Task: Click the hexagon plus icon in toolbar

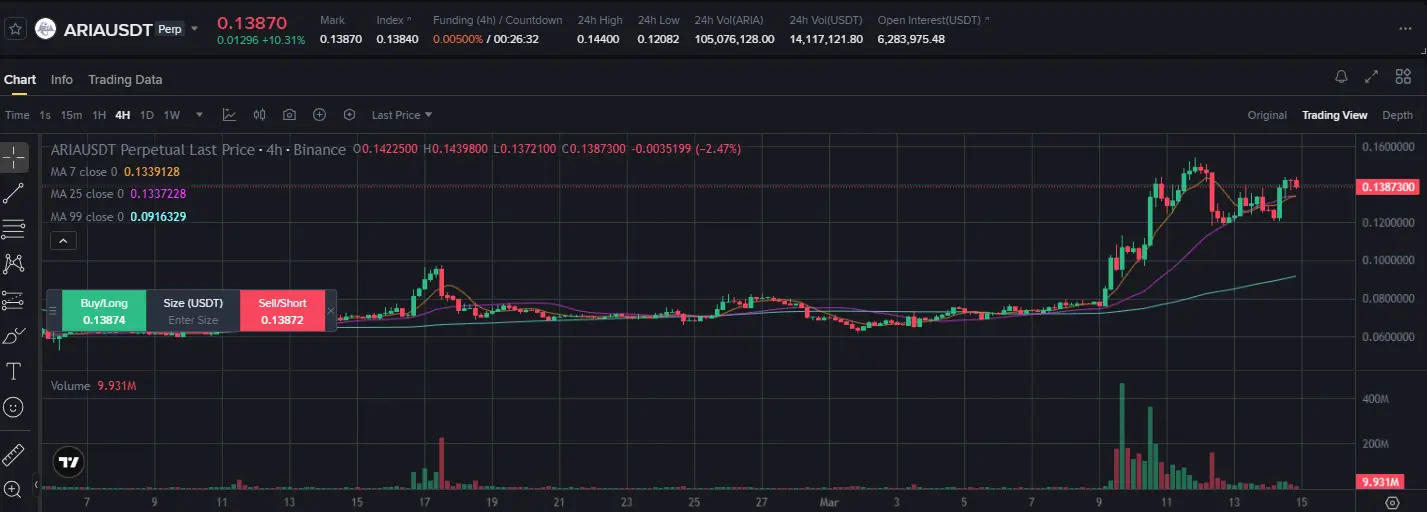Action: click(x=349, y=115)
